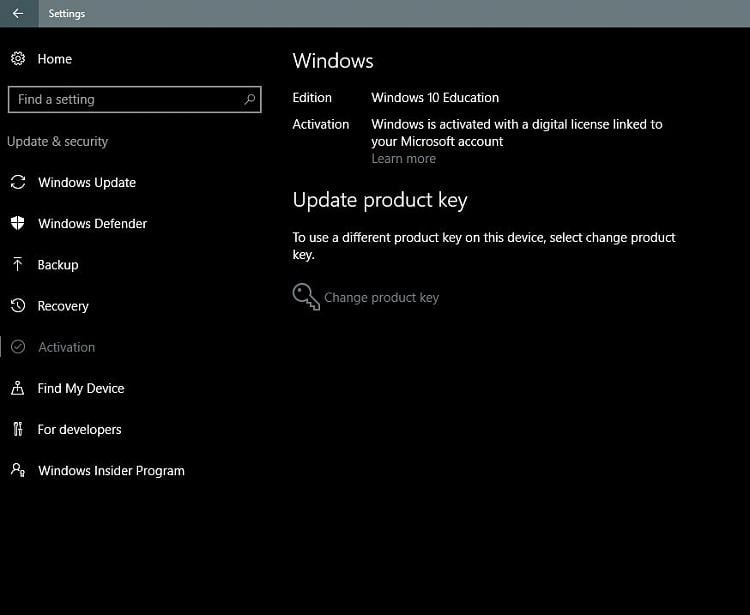Open the Home settings page

click(55, 59)
